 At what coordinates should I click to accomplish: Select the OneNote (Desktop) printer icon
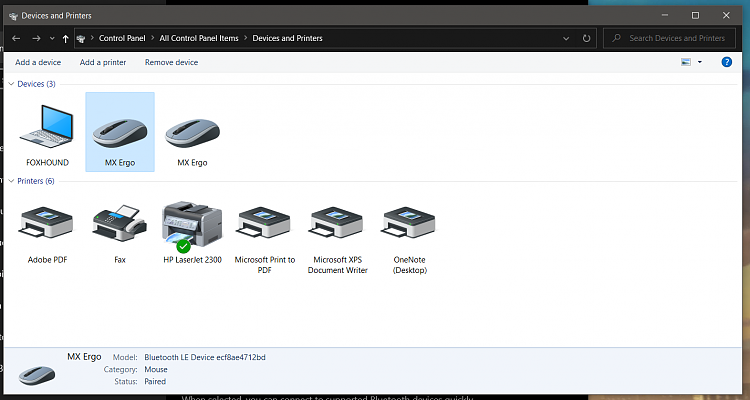coord(409,222)
